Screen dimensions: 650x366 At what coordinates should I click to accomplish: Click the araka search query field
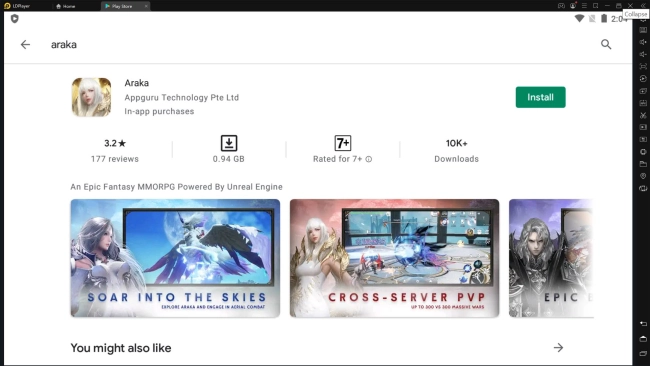[x=64, y=44]
